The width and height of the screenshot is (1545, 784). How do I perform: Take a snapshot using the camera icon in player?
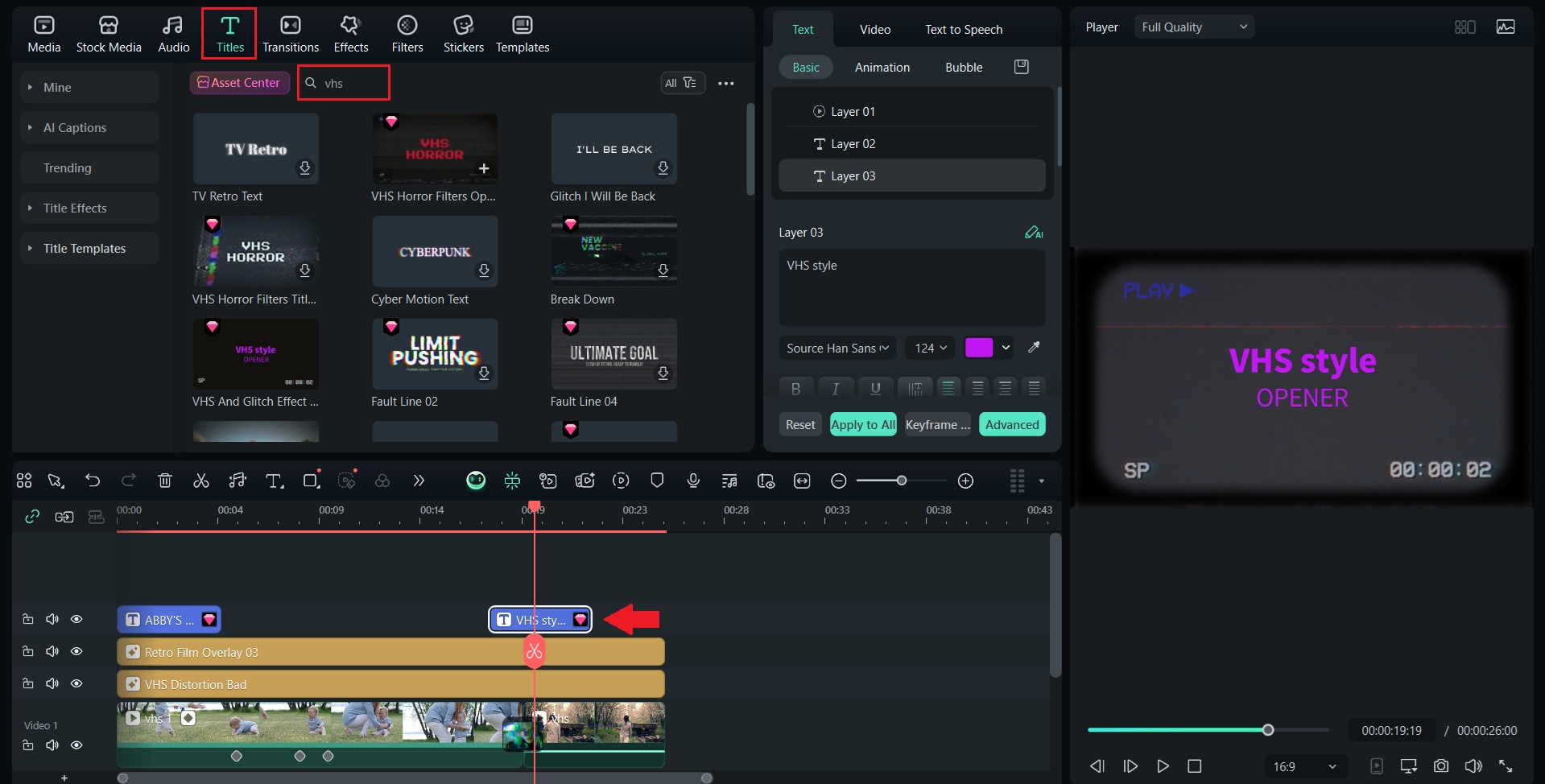(1442, 765)
